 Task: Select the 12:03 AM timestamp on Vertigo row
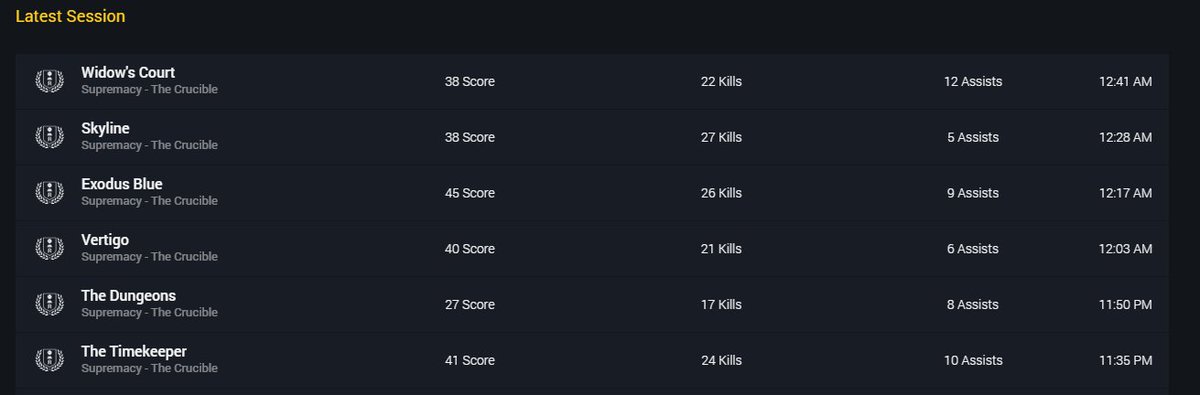click(1125, 249)
